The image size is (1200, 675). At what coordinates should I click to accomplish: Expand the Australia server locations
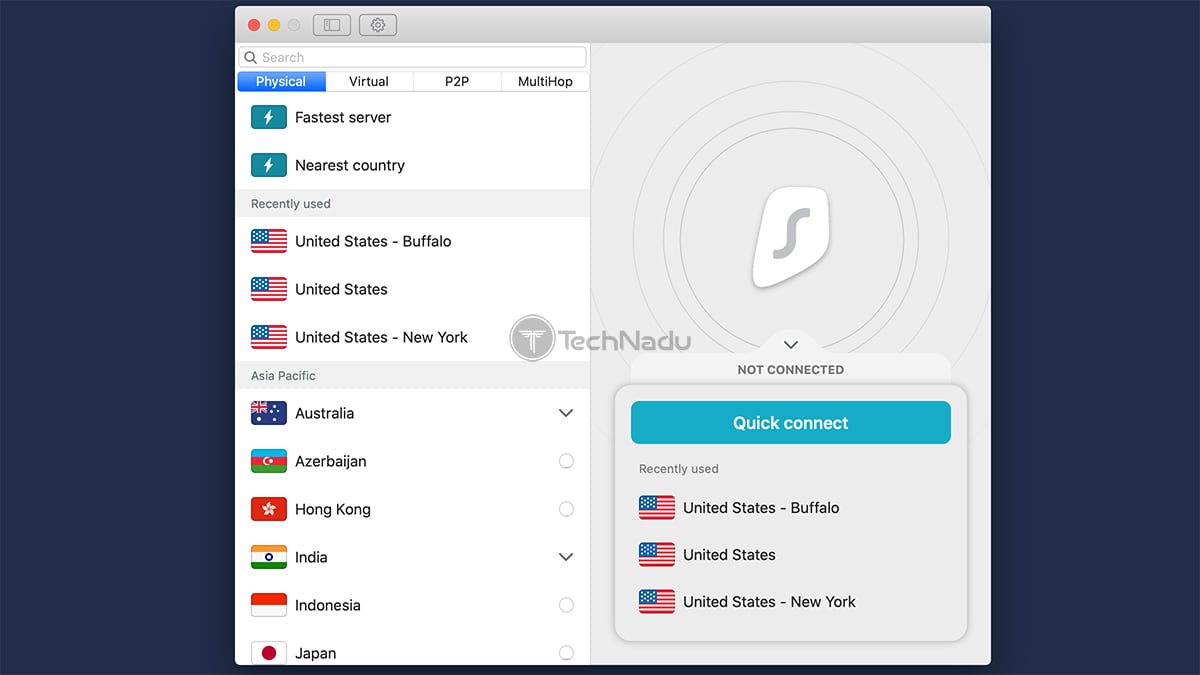tap(566, 413)
